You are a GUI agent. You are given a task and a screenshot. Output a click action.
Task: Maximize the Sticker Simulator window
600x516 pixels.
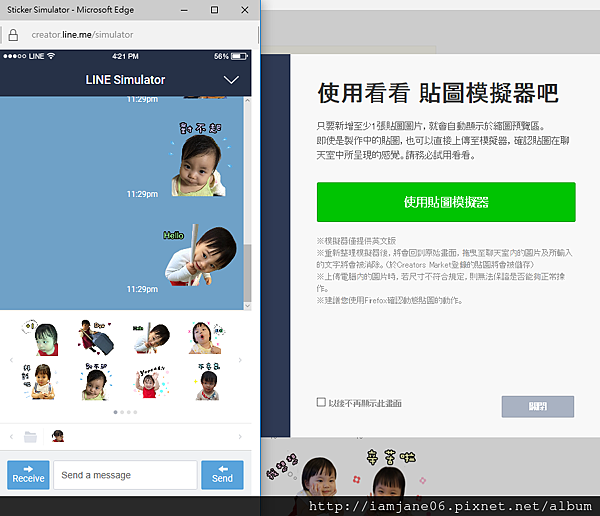tap(214, 10)
